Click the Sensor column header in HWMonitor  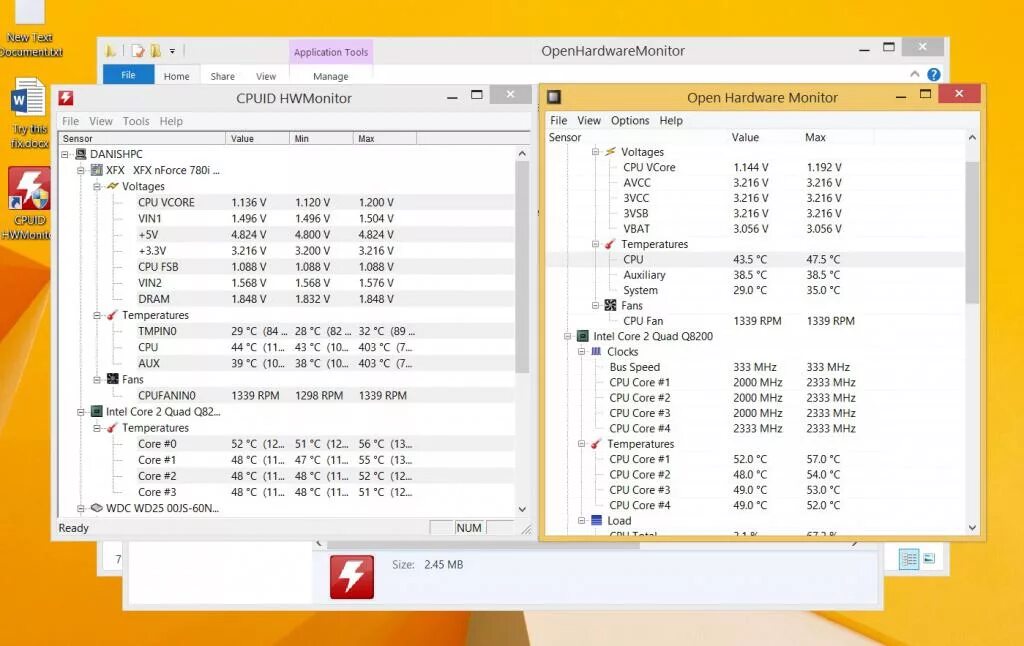coord(142,138)
